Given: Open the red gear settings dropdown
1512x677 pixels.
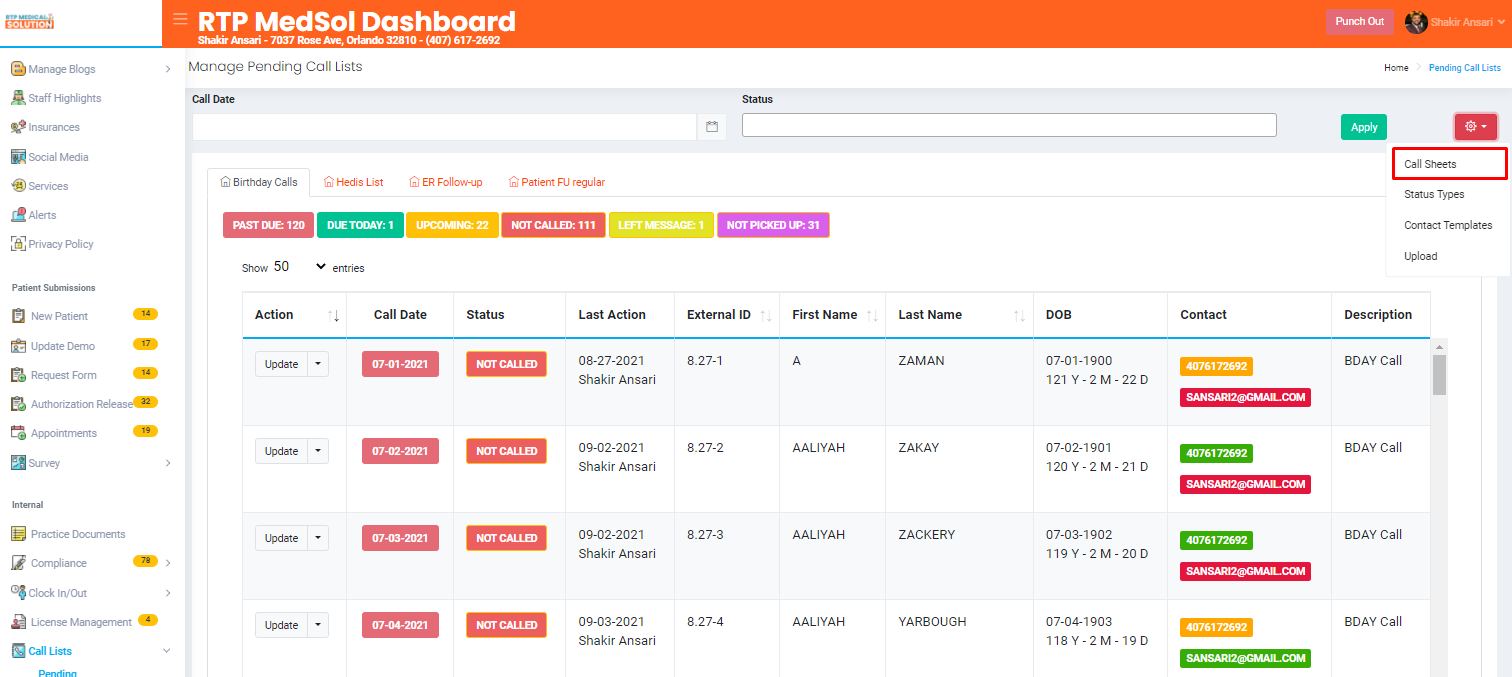Looking at the screenshot, I should point(1476,127).
